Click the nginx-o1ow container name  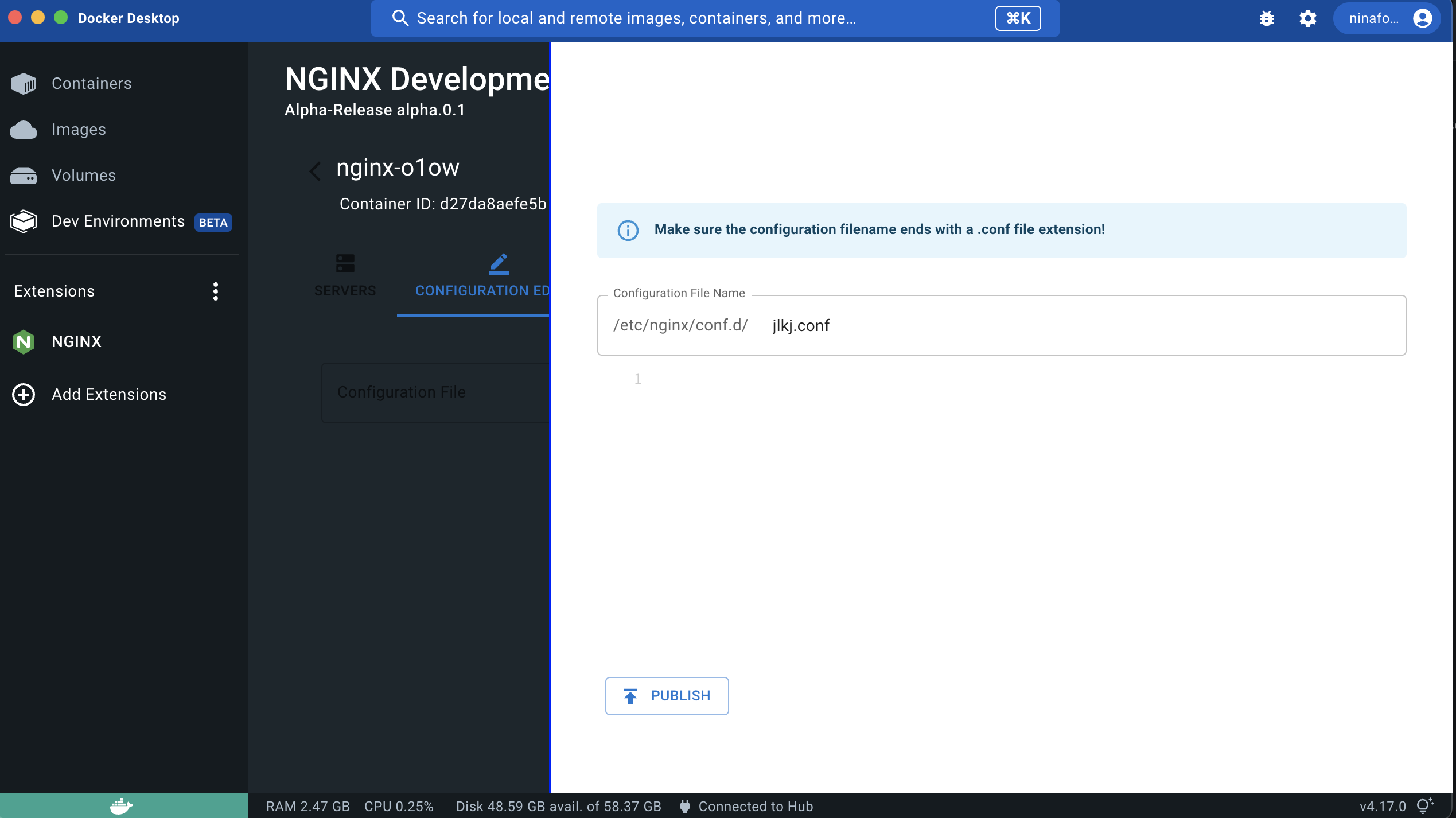(398, 168)
